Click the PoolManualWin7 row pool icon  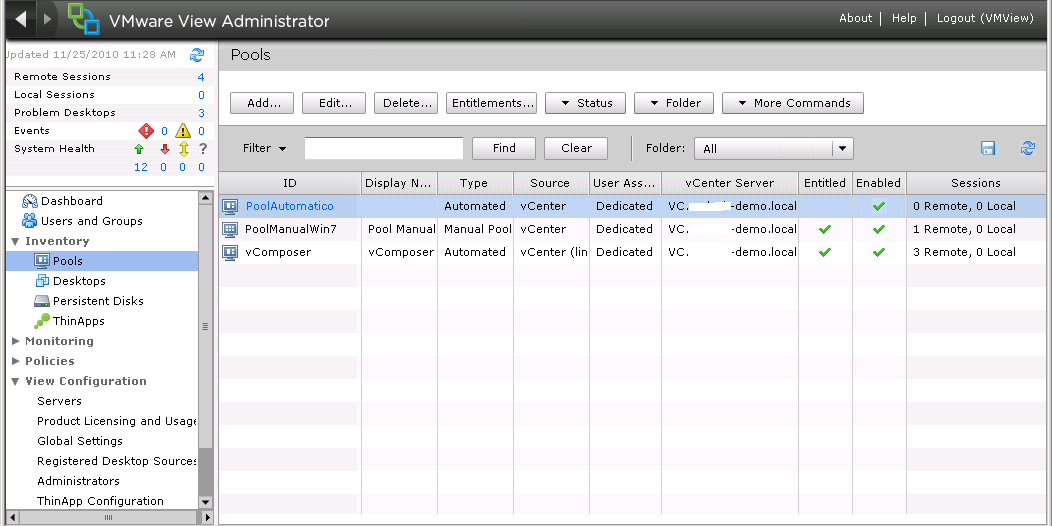(x=230, y=229)
